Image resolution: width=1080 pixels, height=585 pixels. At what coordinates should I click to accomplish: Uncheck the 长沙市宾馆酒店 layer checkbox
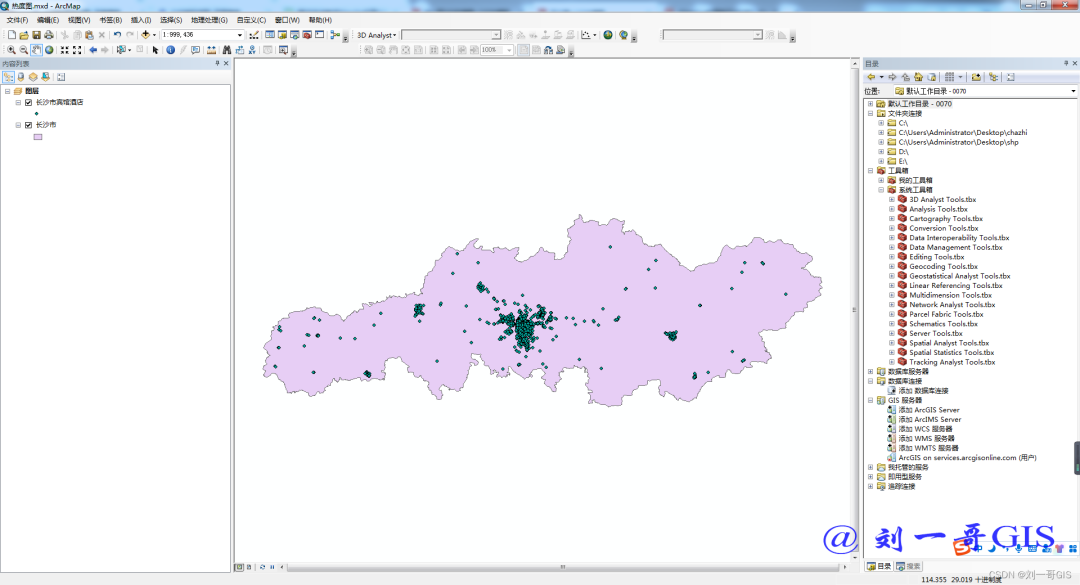28,102
